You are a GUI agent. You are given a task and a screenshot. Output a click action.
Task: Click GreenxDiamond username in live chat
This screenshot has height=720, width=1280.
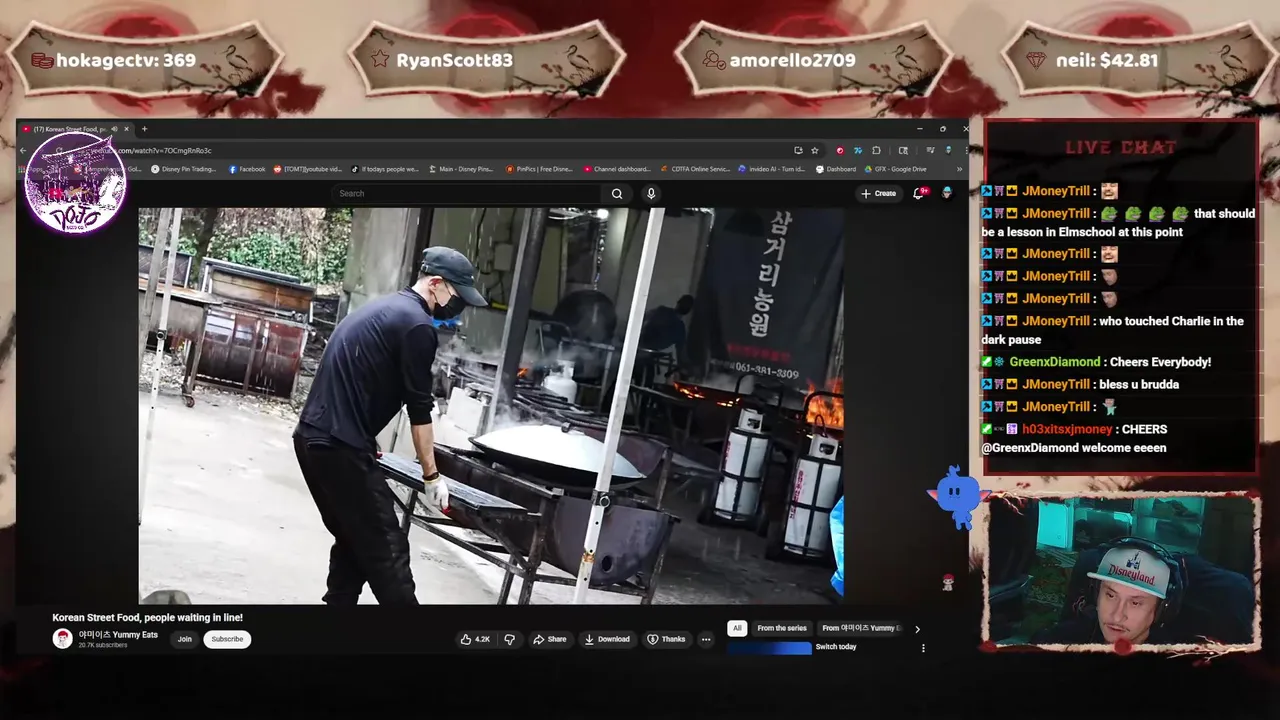click(1054, 362)
